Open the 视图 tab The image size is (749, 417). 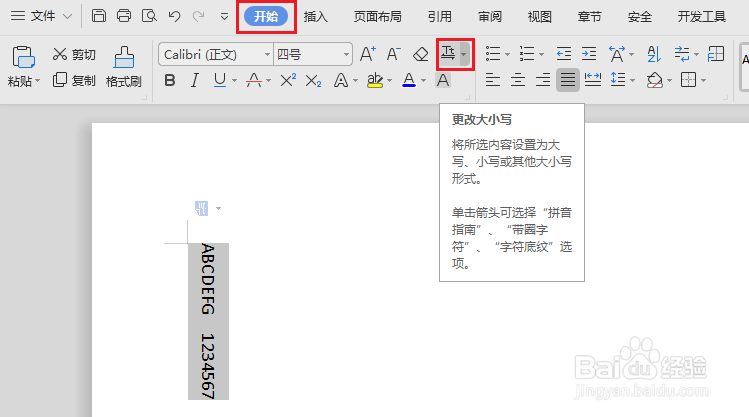coord(540,17)
